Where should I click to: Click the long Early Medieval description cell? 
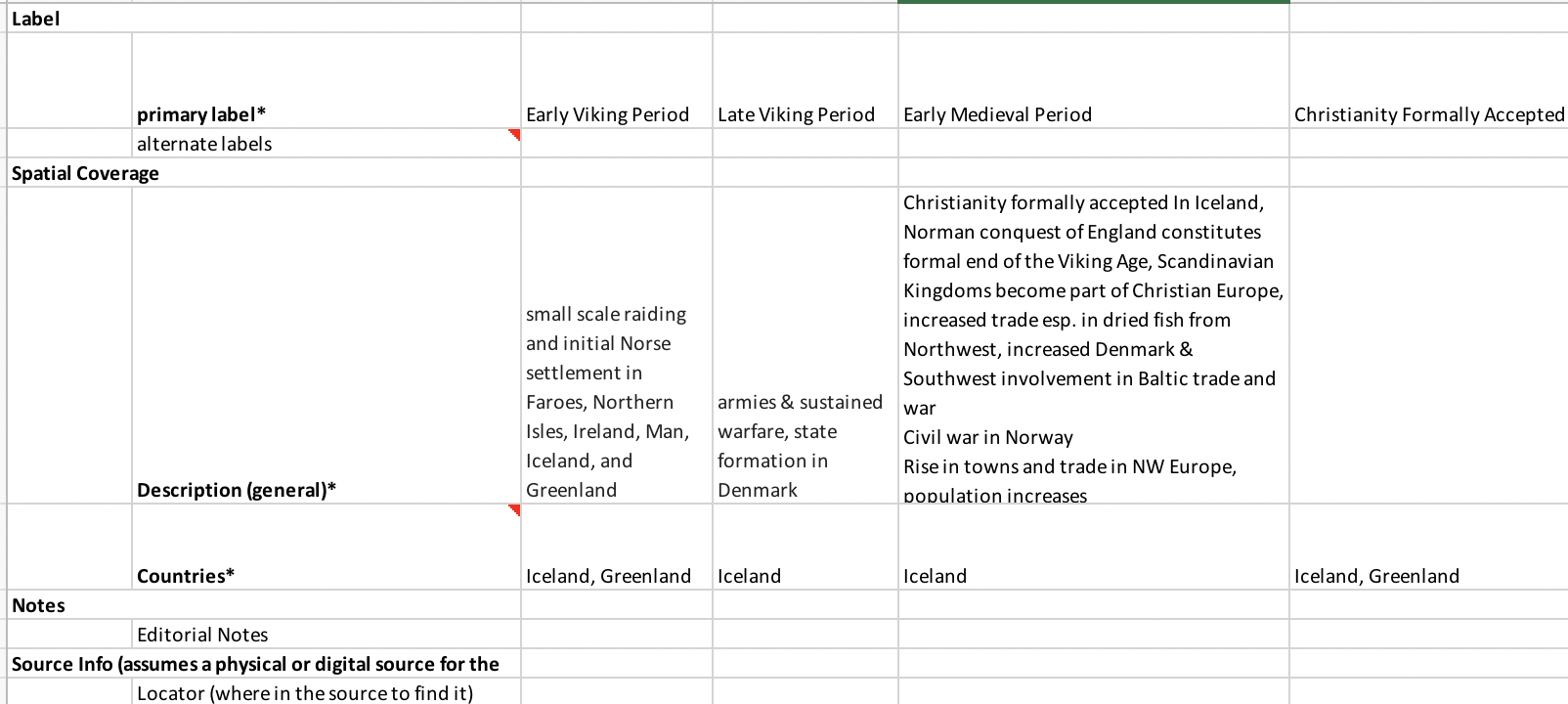coord(1093,345)
